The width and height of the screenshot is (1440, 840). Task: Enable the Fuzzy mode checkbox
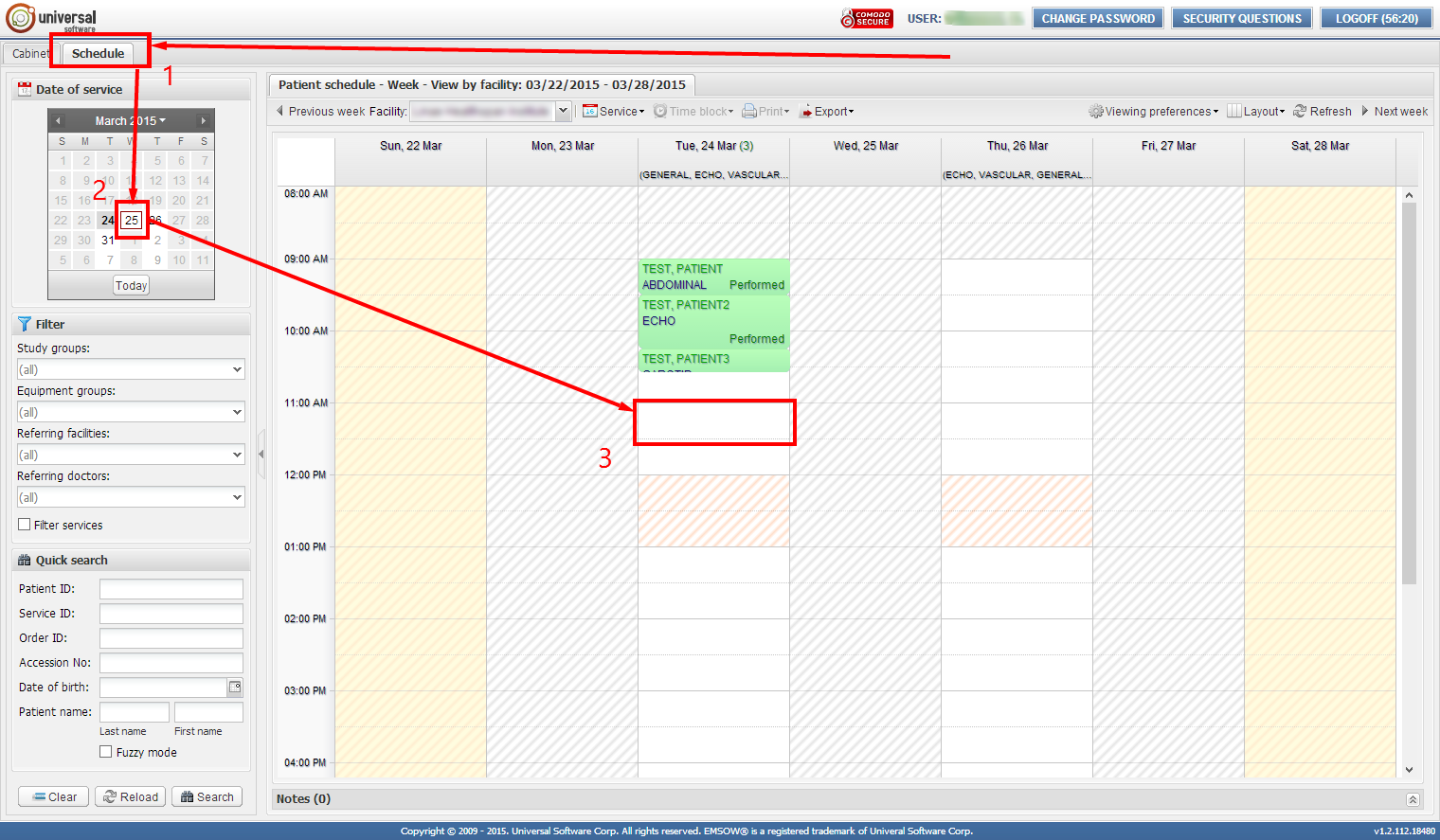tap(106, 752)
